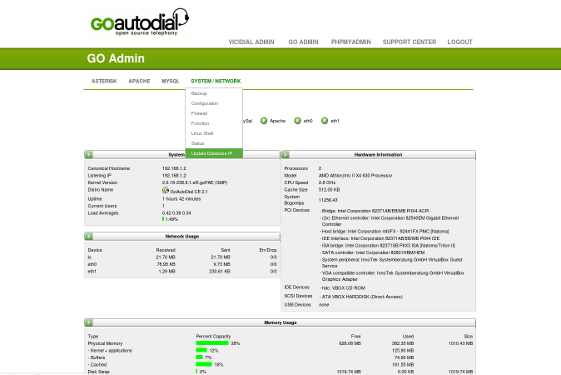Click the GOautodial logo
Screen dimensions: 561x375
tap(140, 22)
